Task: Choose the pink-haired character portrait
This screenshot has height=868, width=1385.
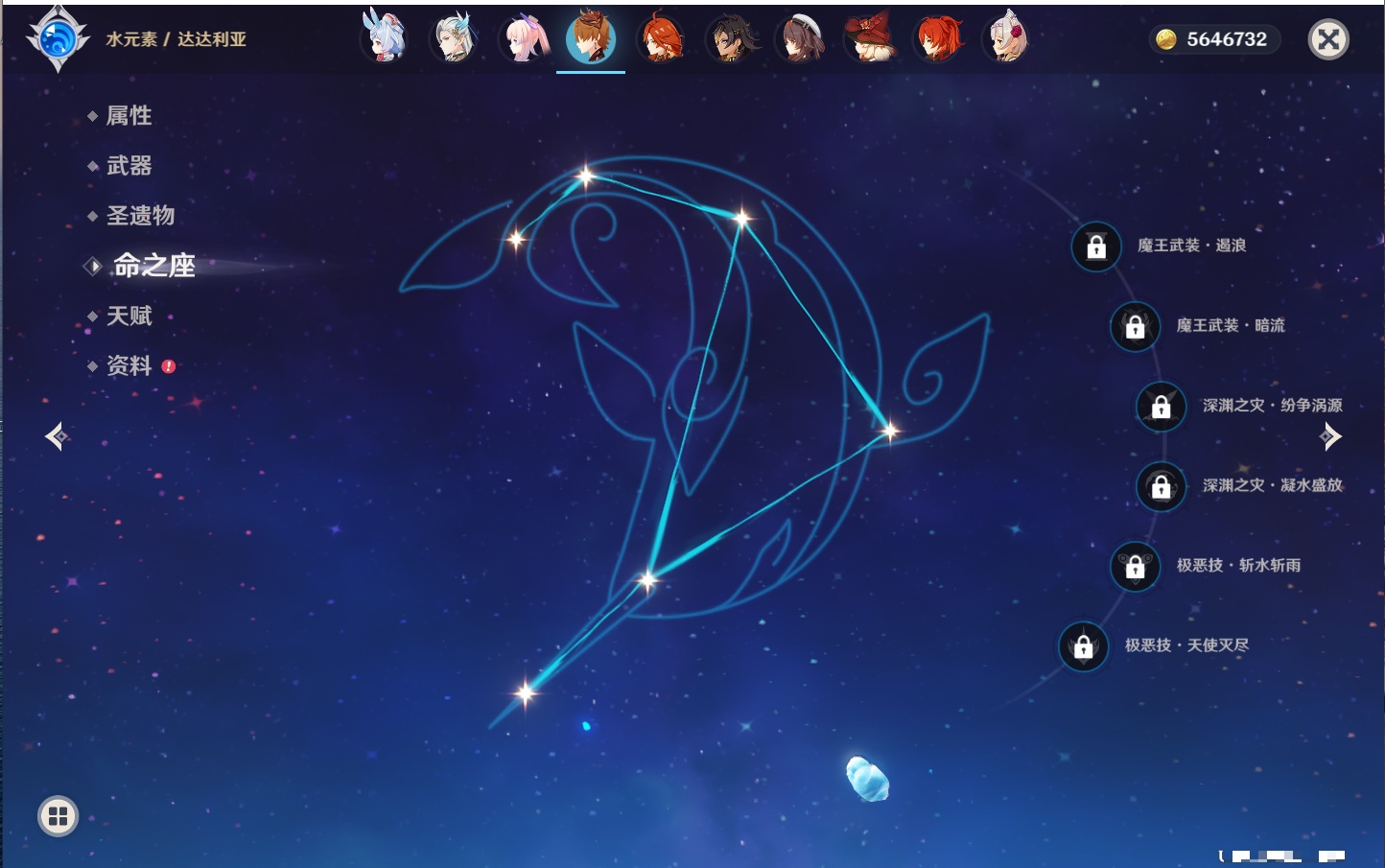Action: (523, 38)
